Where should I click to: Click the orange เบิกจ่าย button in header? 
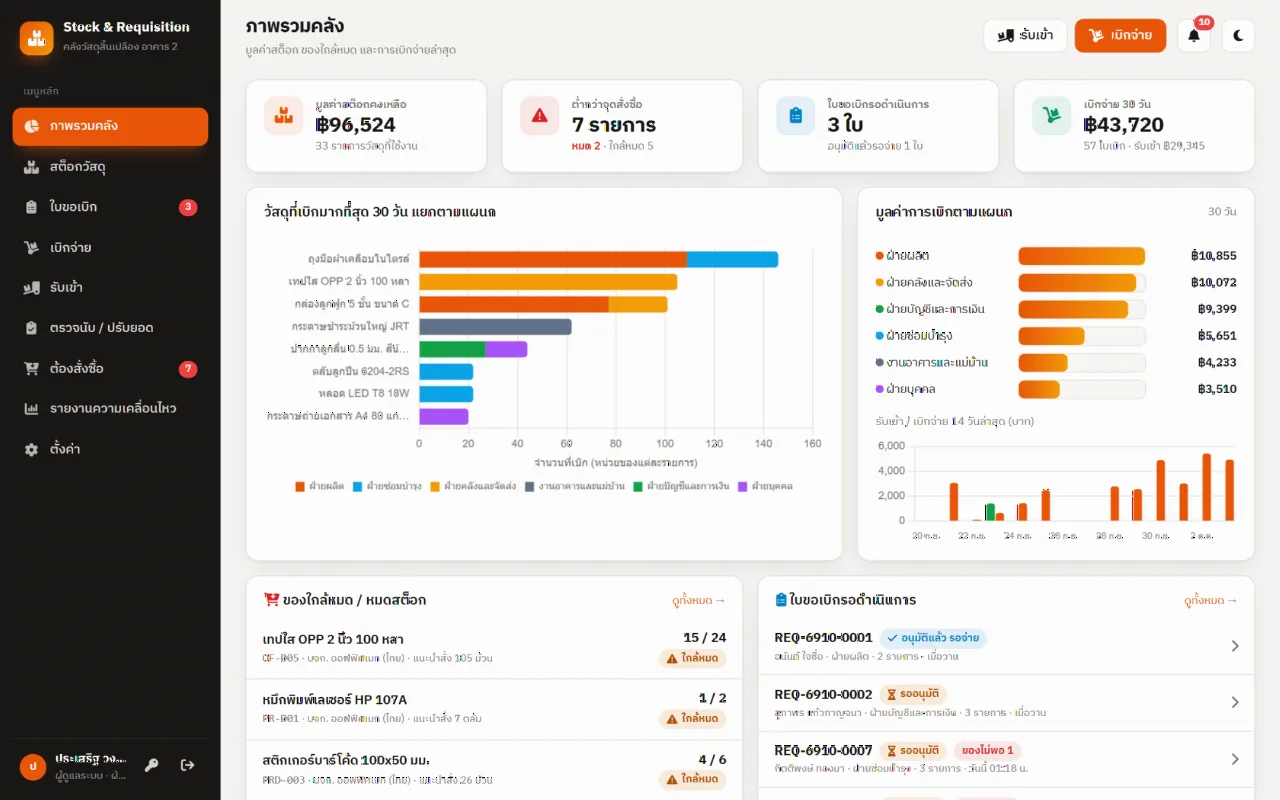(x=1120, y=35)
